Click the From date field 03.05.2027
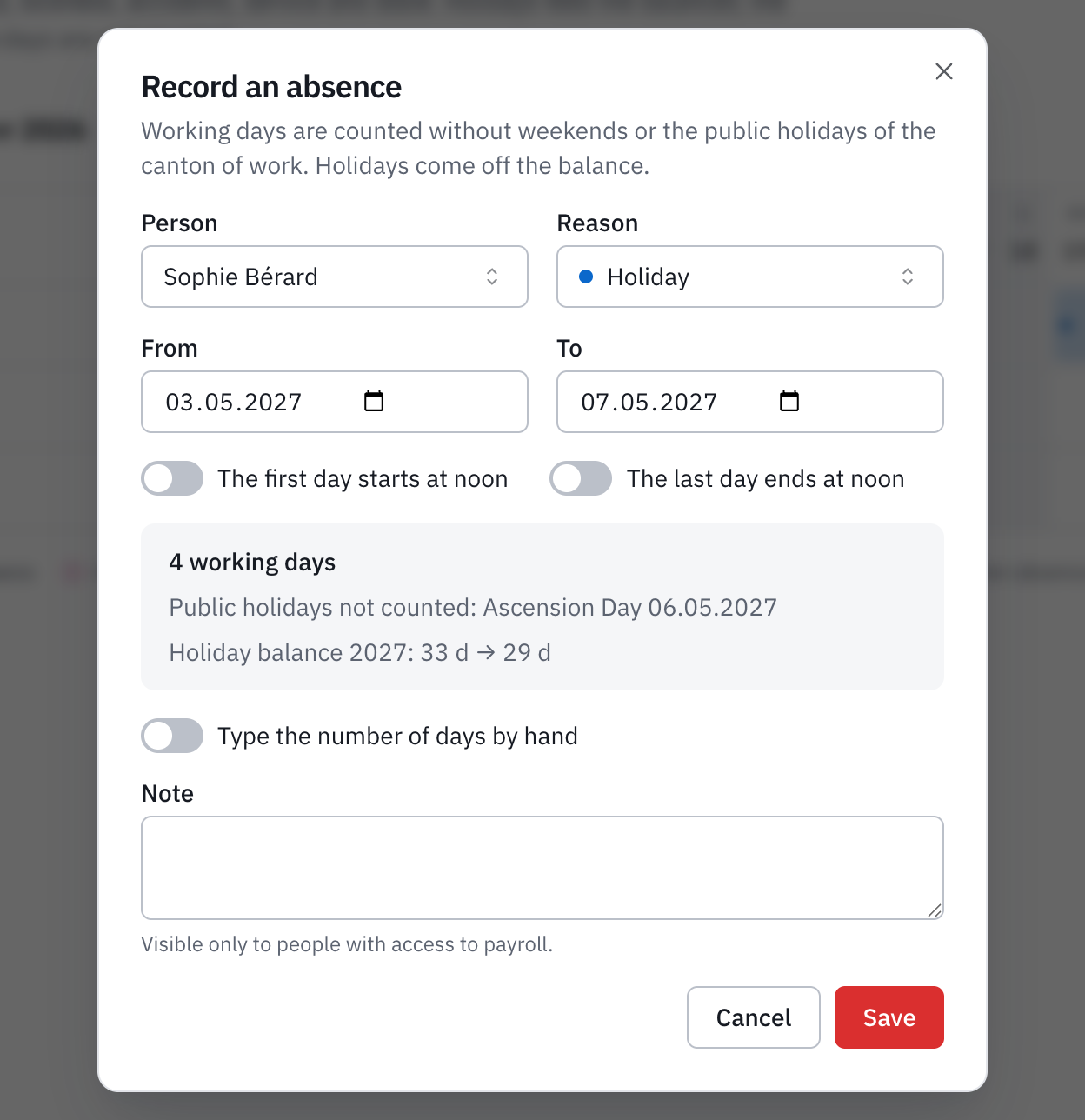The image size is (1085, 1120). (x=335, y=402)
